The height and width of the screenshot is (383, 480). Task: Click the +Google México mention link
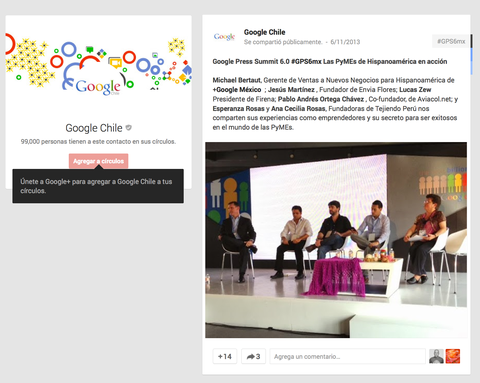(x=237, y=89)
